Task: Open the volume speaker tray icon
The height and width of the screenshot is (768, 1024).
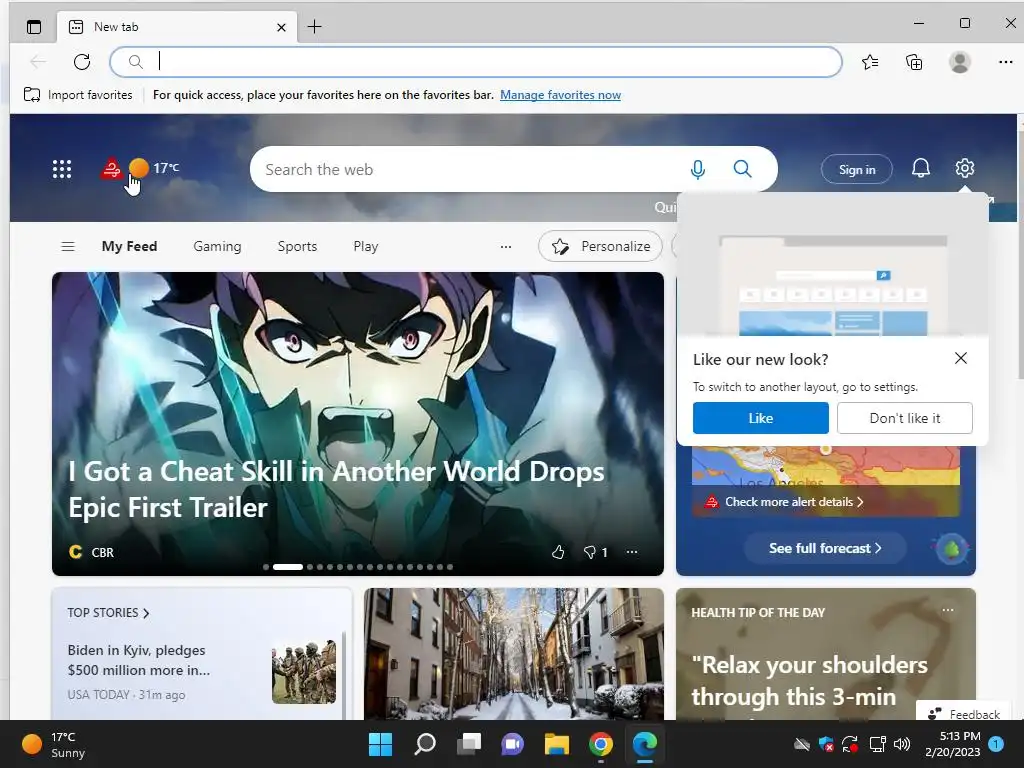Action: (902, 744)
